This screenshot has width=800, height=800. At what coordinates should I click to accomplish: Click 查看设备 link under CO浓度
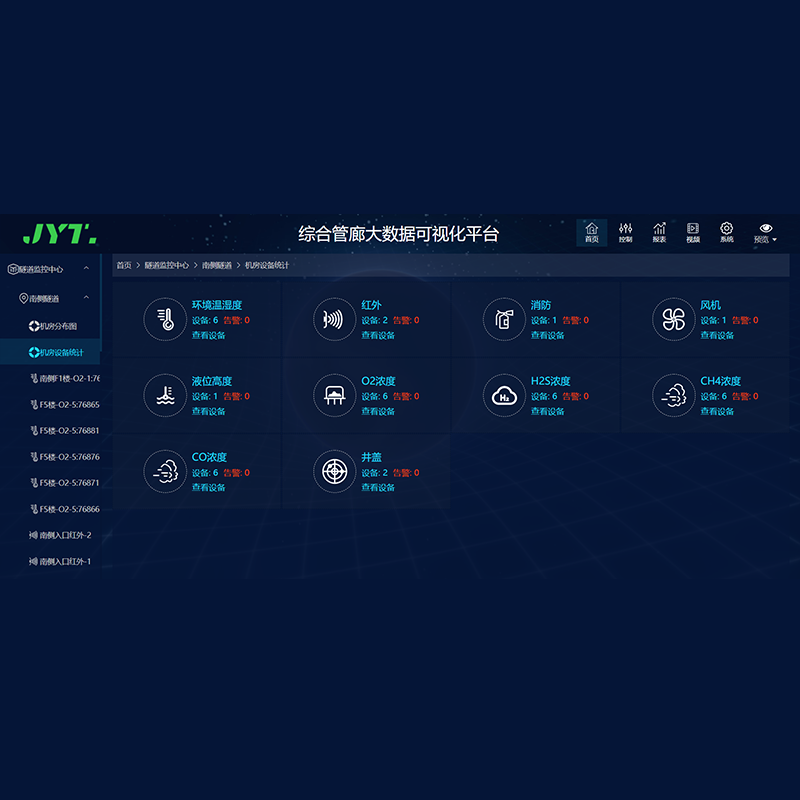coord(209,487)
